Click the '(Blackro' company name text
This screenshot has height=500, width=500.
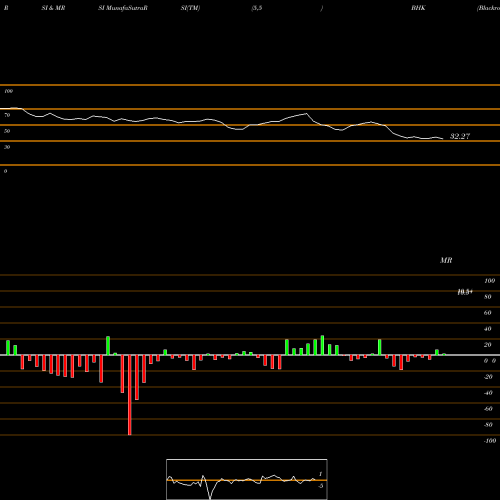point(488,8)
